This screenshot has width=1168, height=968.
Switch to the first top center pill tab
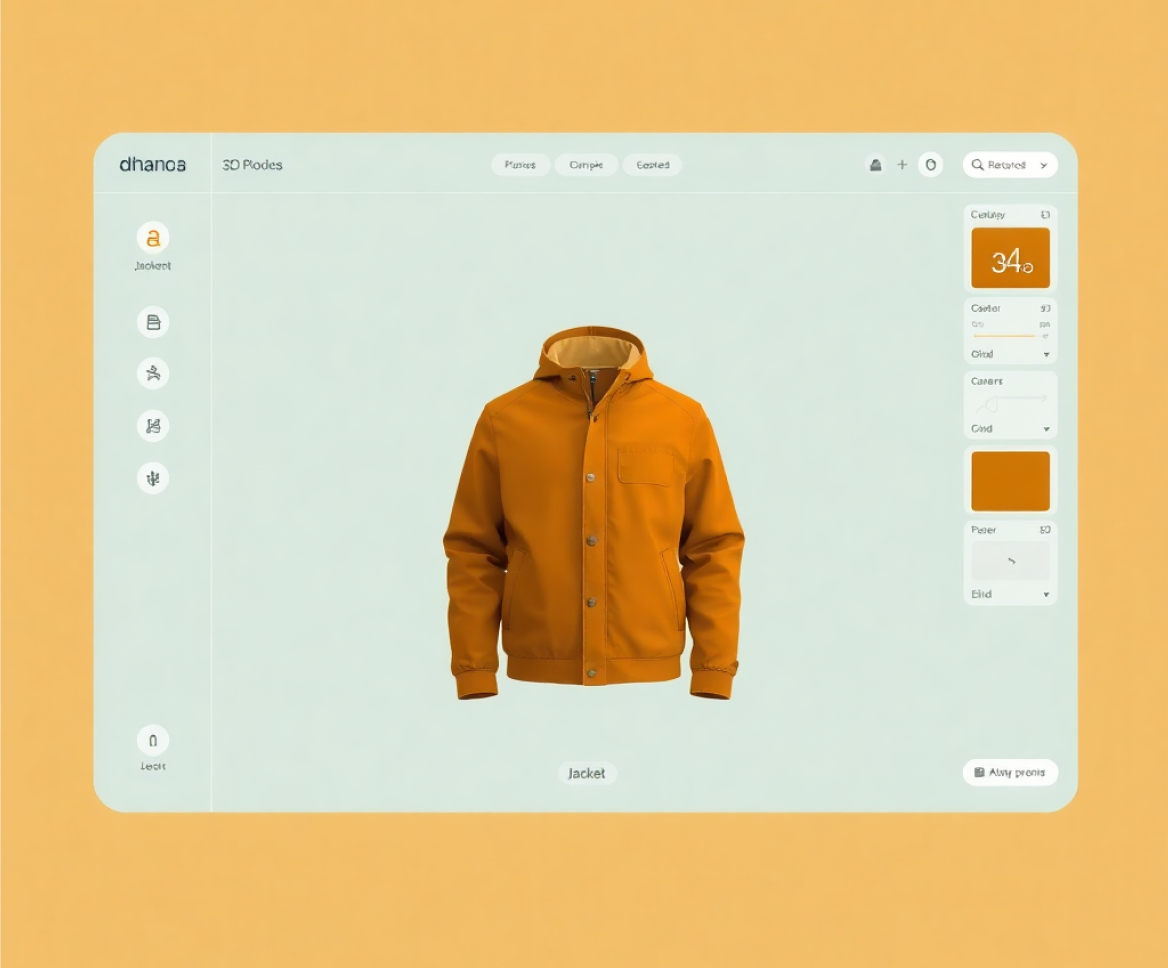pyautogui.click(x=520, y=165)
